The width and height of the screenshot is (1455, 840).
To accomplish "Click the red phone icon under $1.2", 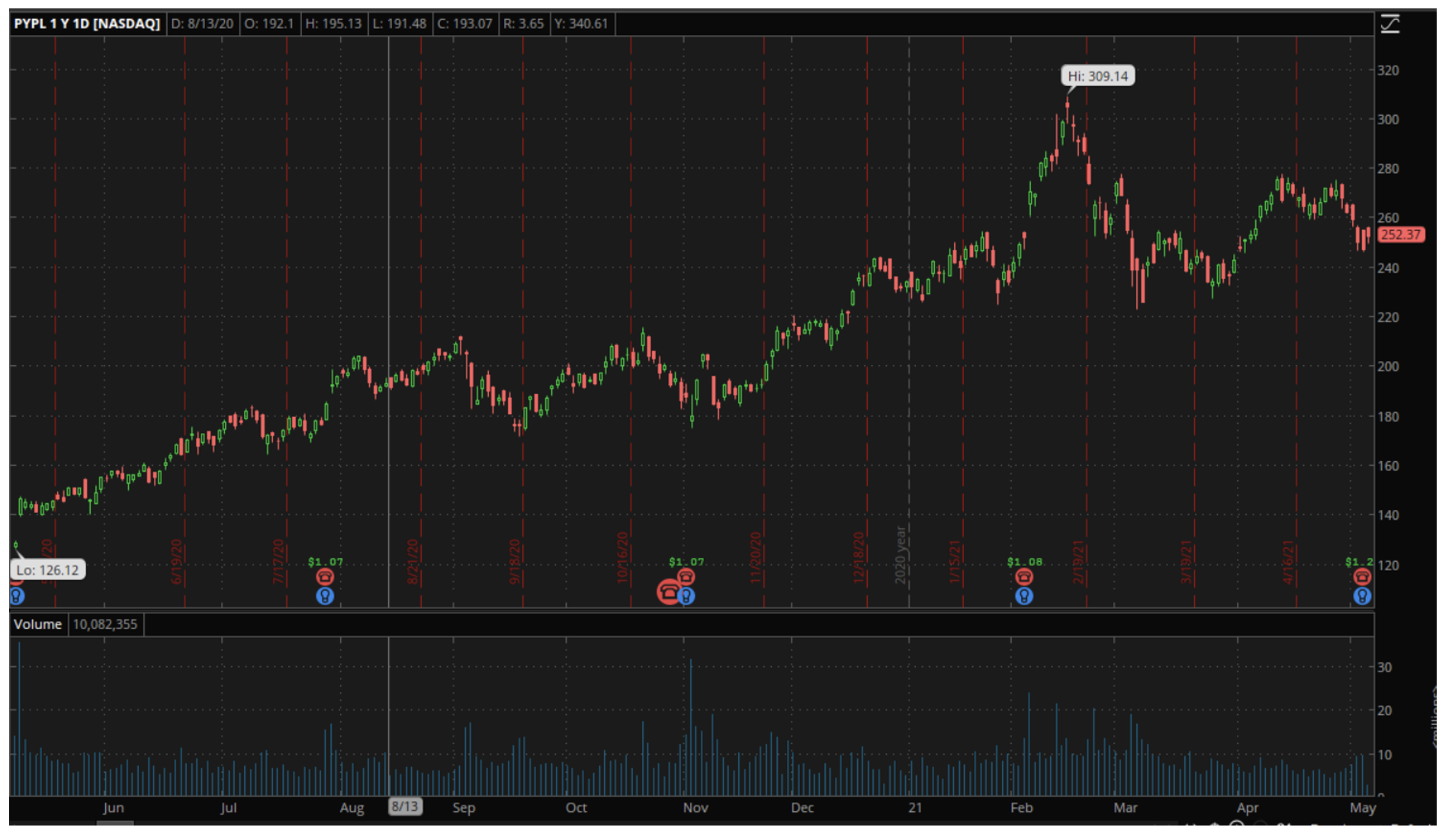I will (1362, 577).
